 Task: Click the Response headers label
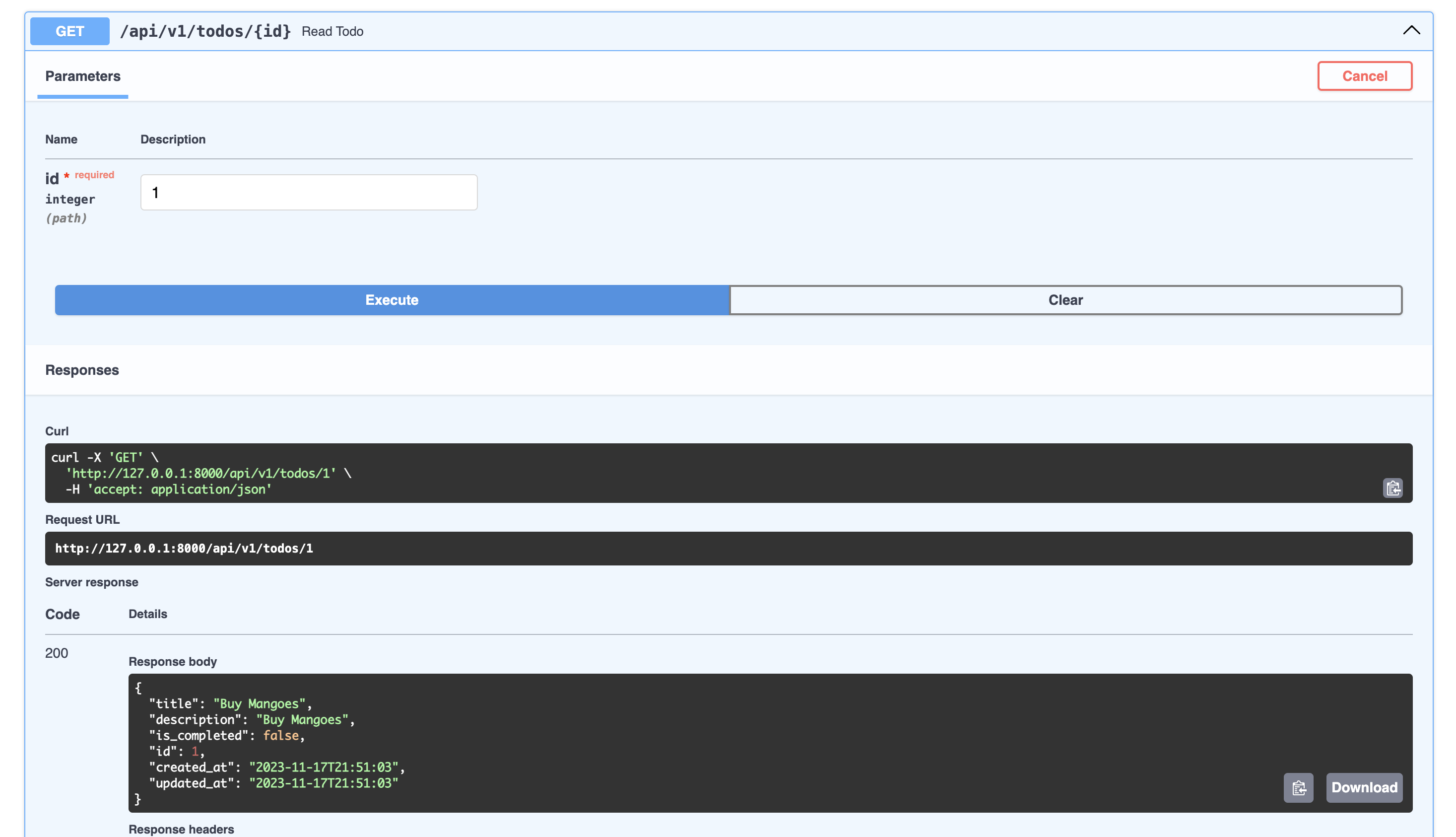(181, 829)
